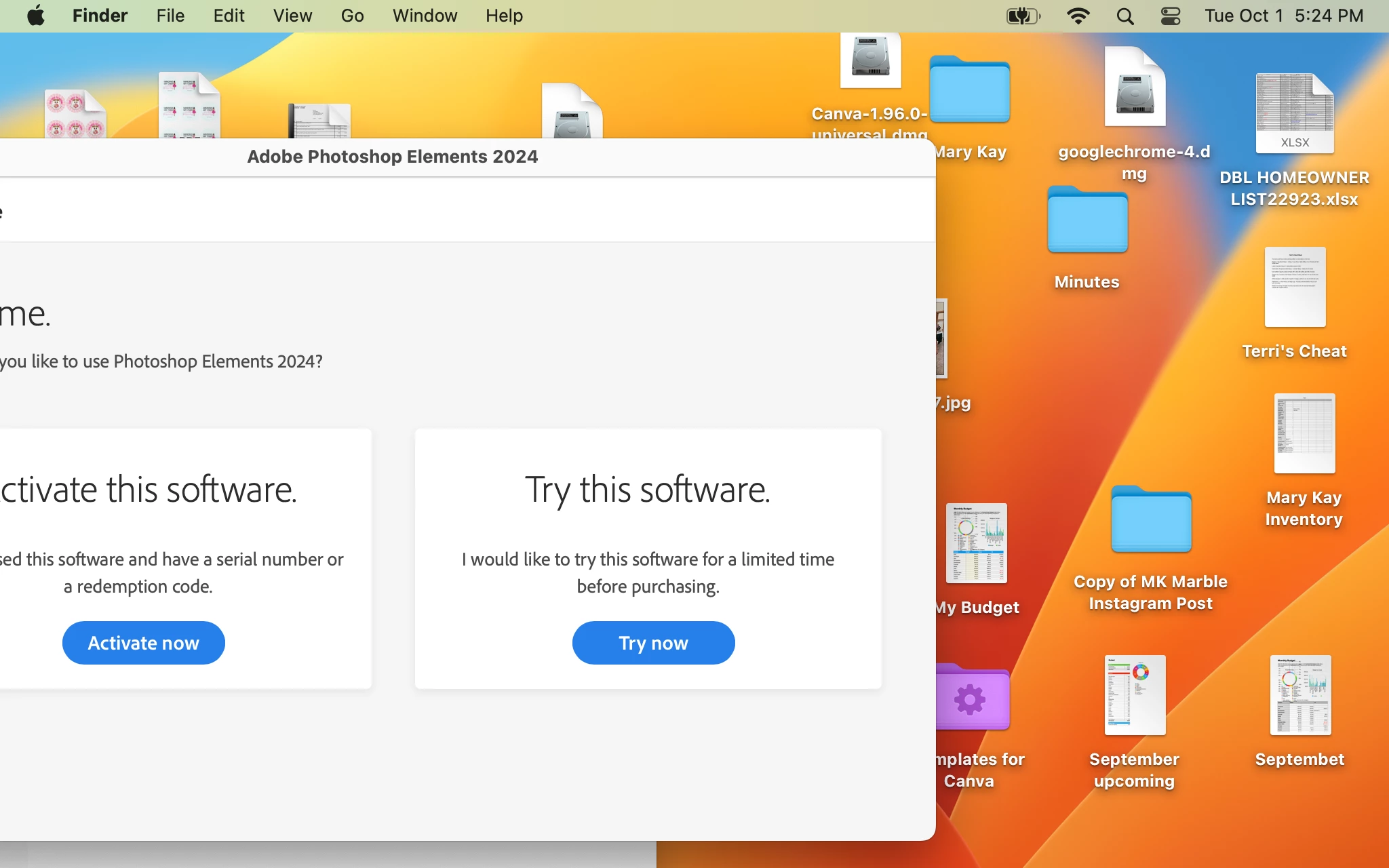Select DBL HOMEOWNER LIST22923.xlsx spreadsheet file
The image size is (1389, 868).
[x=1294, y=113]
